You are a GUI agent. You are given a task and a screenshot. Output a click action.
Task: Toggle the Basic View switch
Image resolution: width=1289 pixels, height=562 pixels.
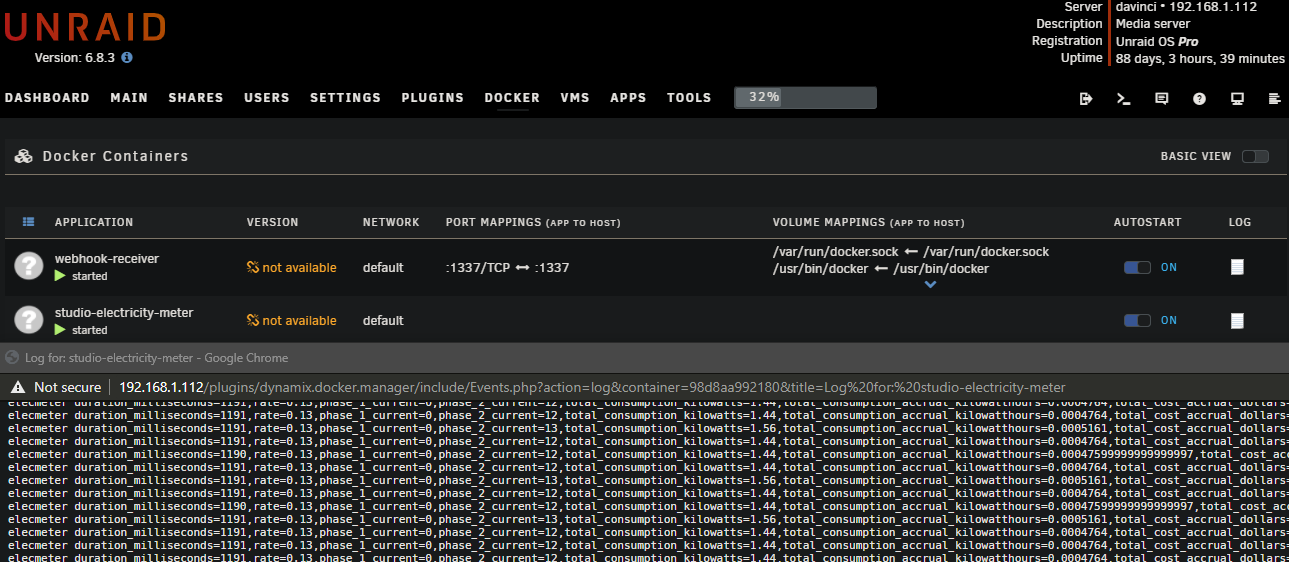pos(1255,156)
